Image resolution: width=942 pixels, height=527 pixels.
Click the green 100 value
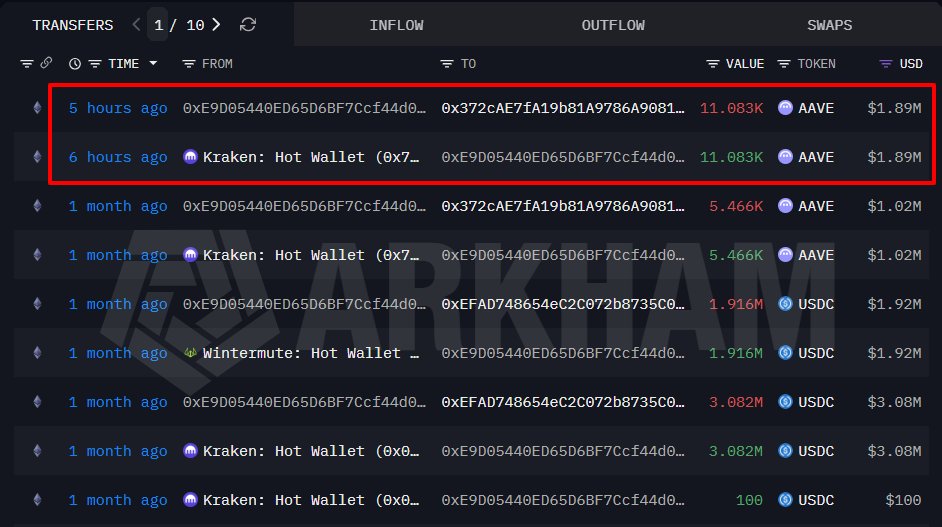pos(749,500)
